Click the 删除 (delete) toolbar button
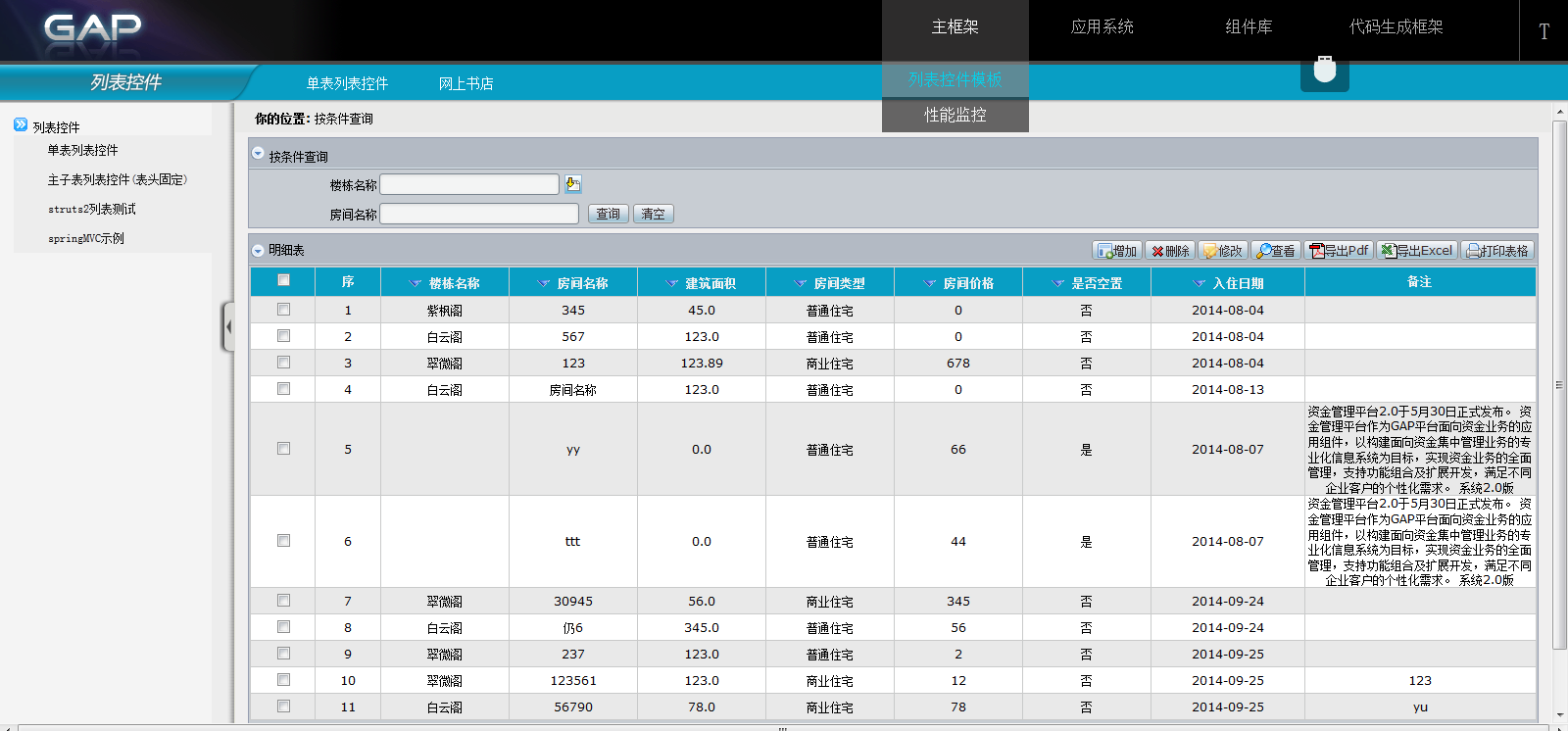This screenshot has width=1568, height=731. coord(1170,251)
